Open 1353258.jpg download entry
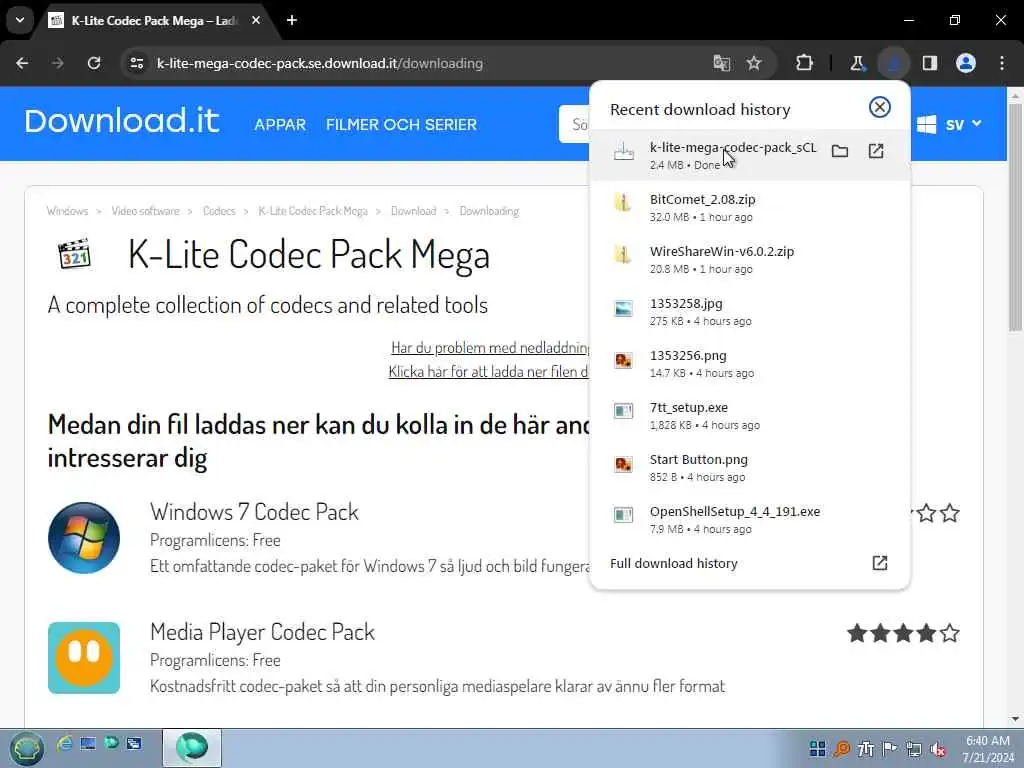The image size is (1024, 768). [750, 312]
